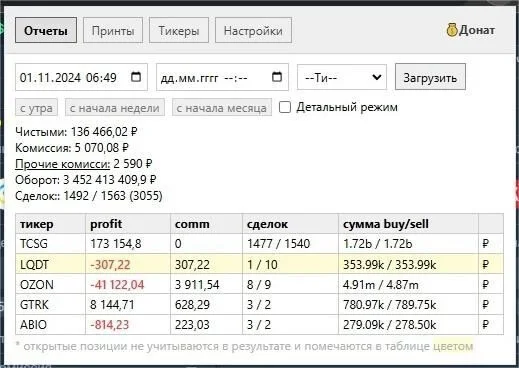Open the Настройки tab
519x368 pixels.
pos(253,30)
